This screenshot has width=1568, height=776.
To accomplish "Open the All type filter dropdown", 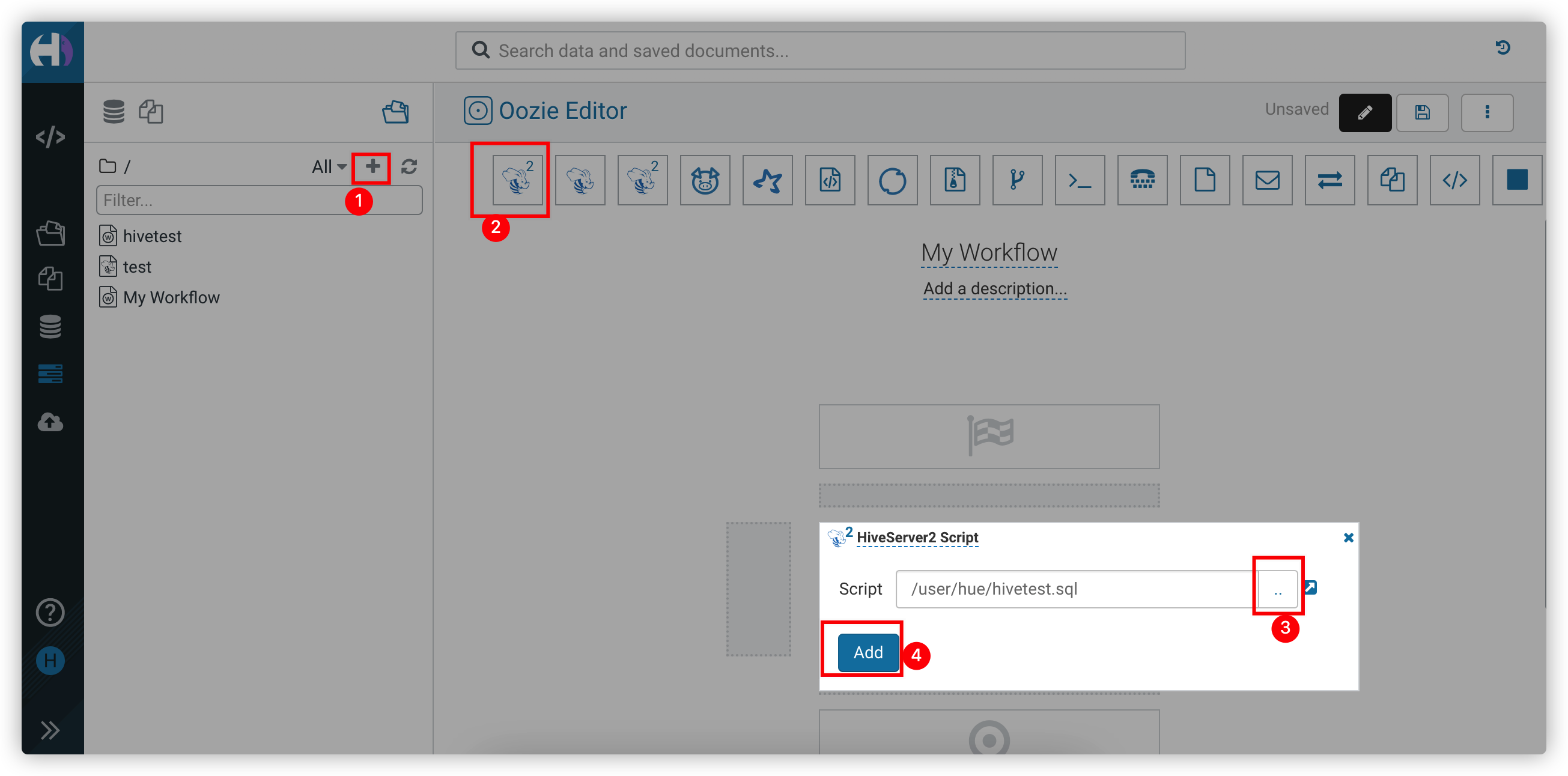I will (329, 167).
